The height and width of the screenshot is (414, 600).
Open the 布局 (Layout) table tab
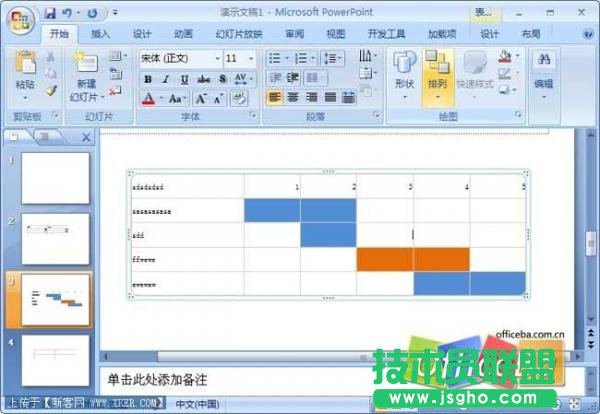(x=531, y=34)
